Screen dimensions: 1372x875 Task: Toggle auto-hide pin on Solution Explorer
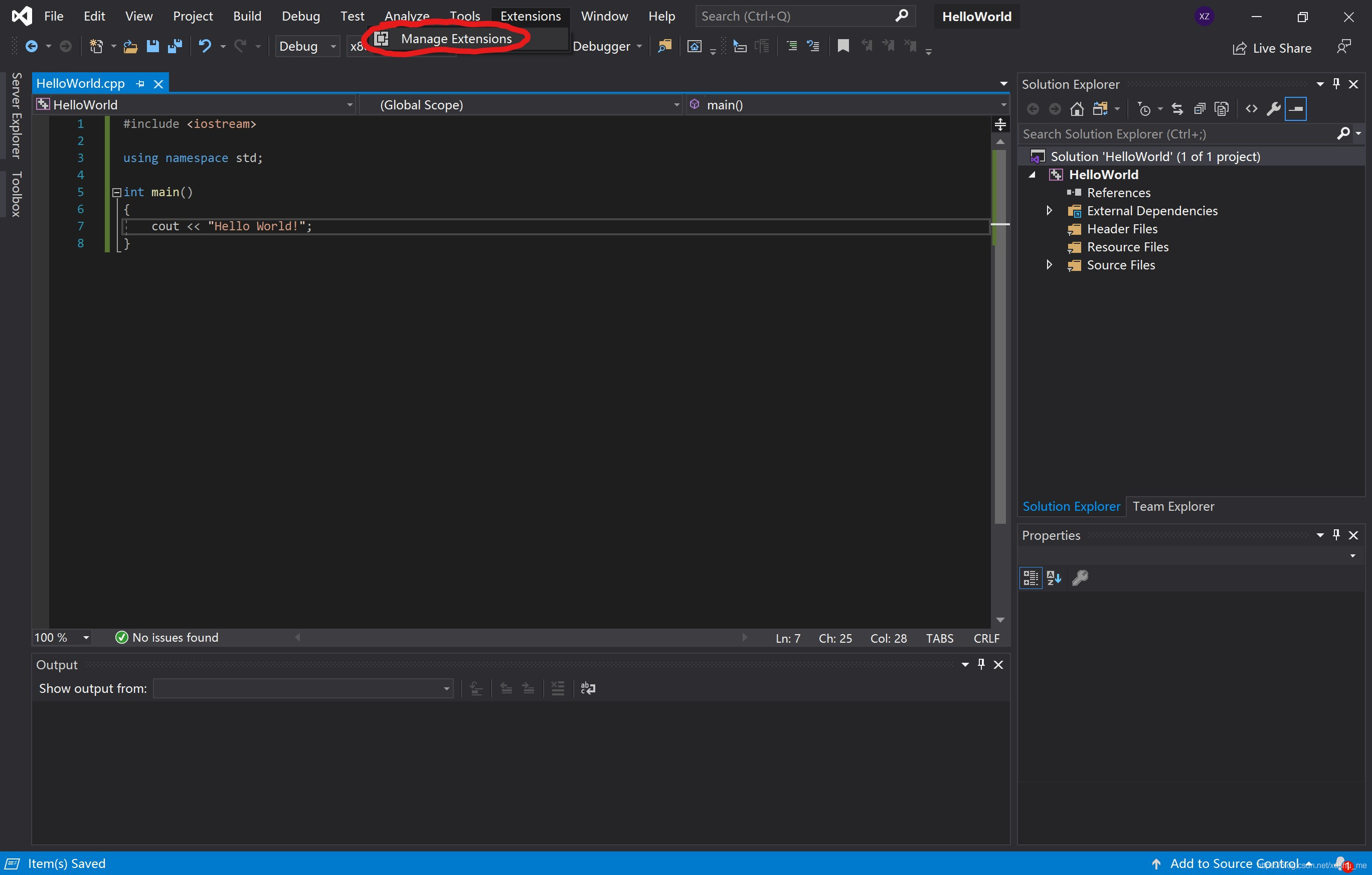pyautogui.click(x=1336, y=84)
